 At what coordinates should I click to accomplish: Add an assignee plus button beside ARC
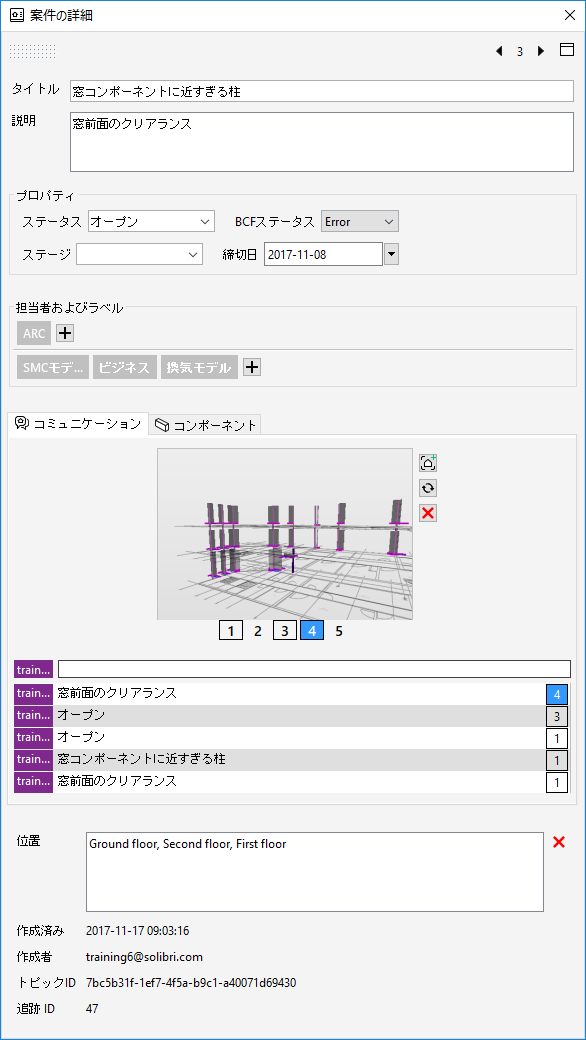click(64, 333)
